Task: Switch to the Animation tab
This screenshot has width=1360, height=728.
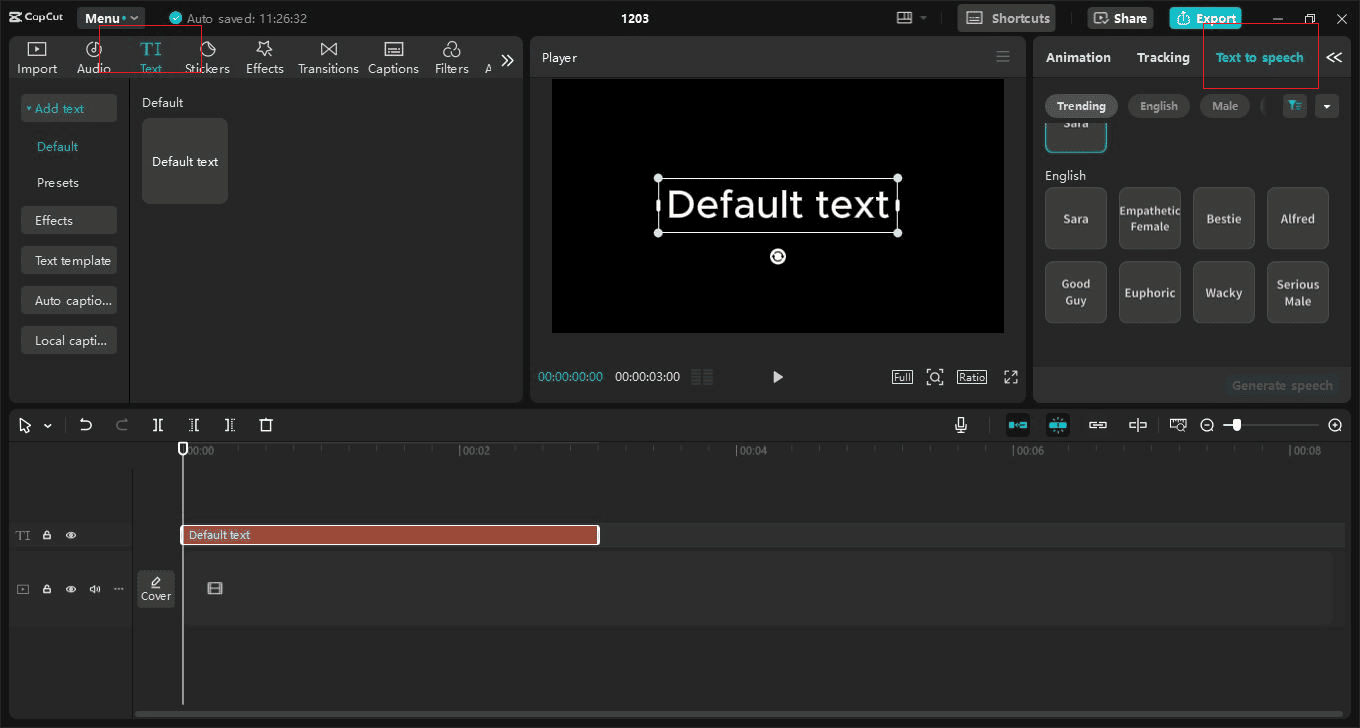Action: [x=1078, y=58]
